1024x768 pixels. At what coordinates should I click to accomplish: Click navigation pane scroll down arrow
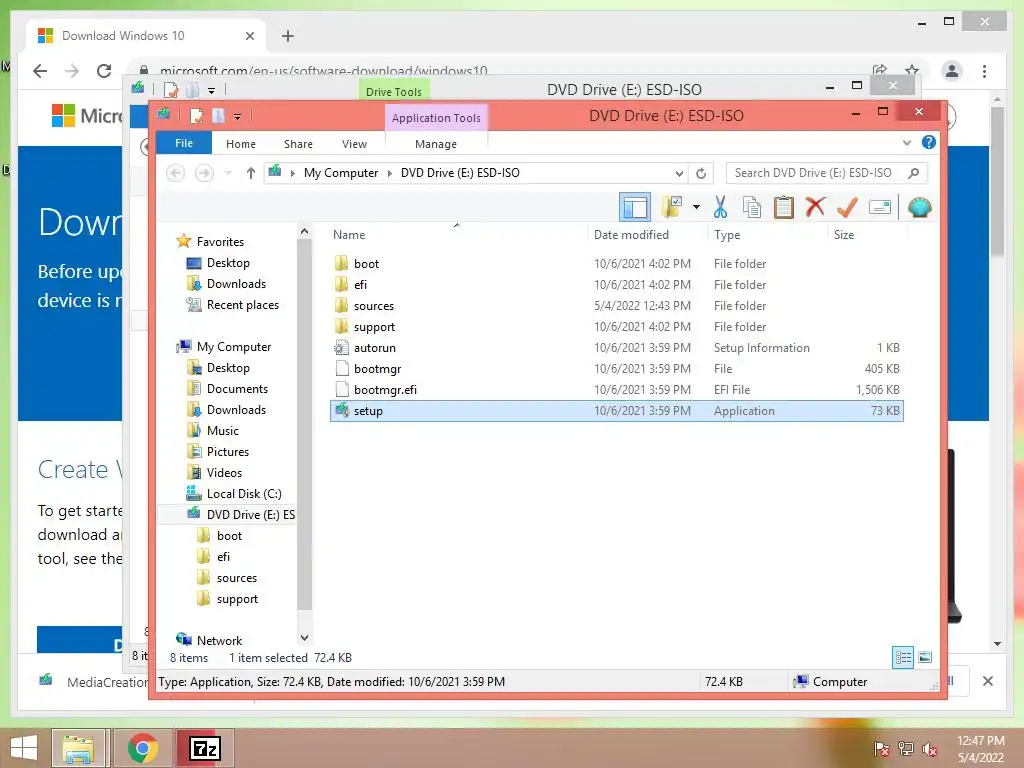pos(304,637)
